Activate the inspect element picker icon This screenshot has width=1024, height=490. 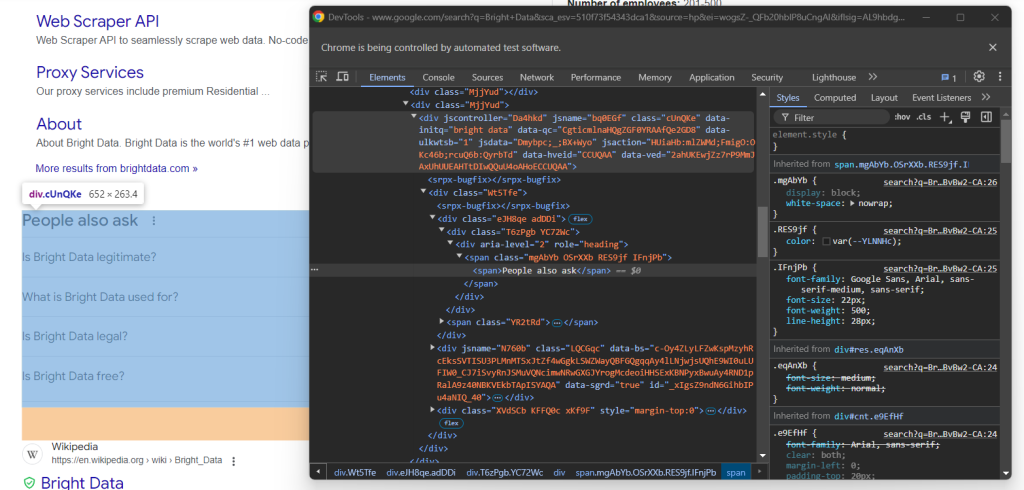tap(321, 76)
